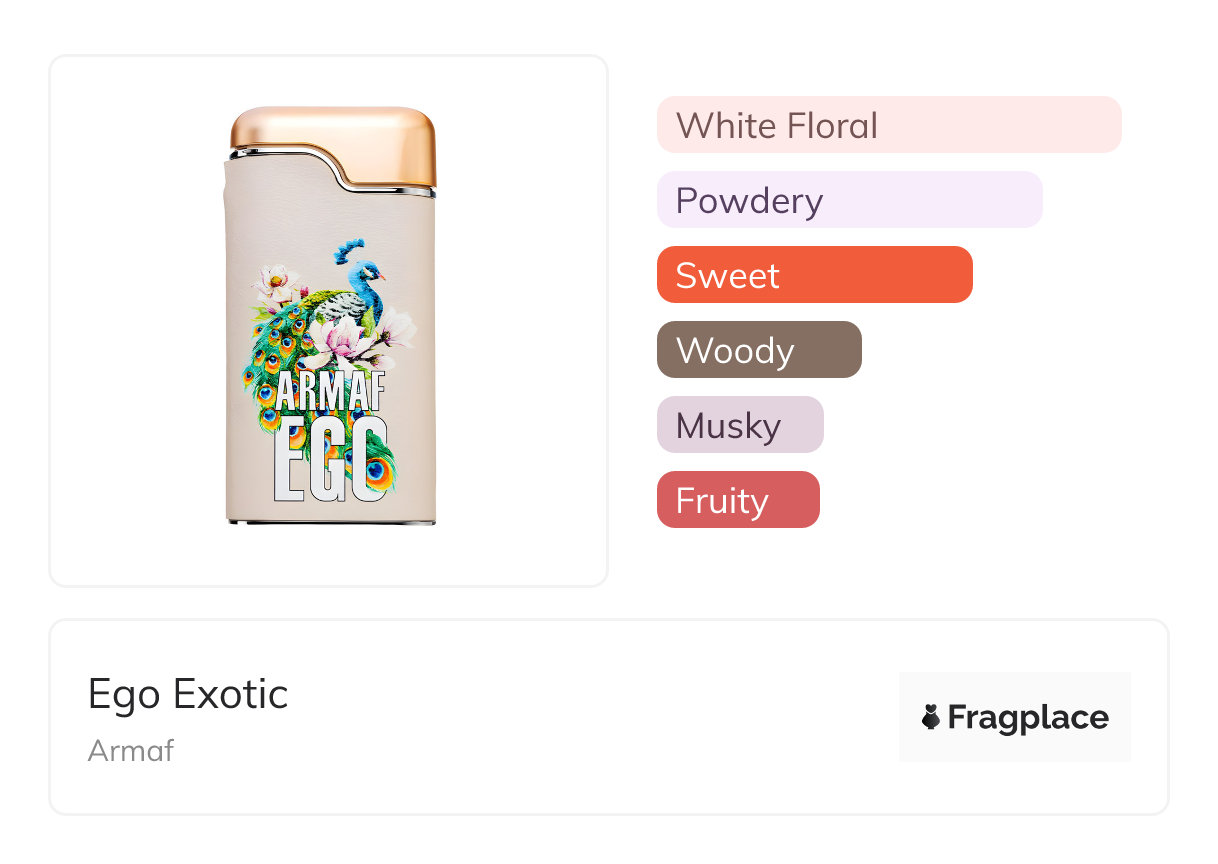Choose the red Fruity accord bar
1218x864 pixels.
pos(737,500)
